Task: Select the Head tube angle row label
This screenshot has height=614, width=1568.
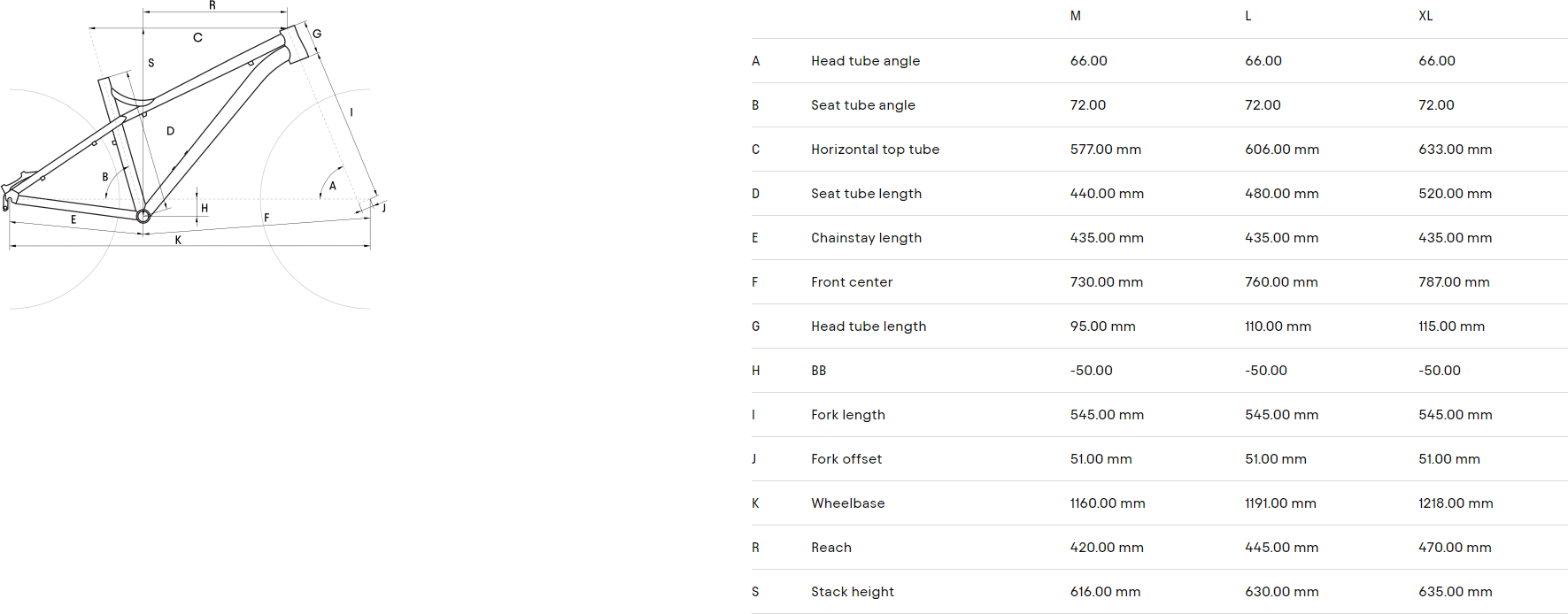Action: (x=865, y=61)
